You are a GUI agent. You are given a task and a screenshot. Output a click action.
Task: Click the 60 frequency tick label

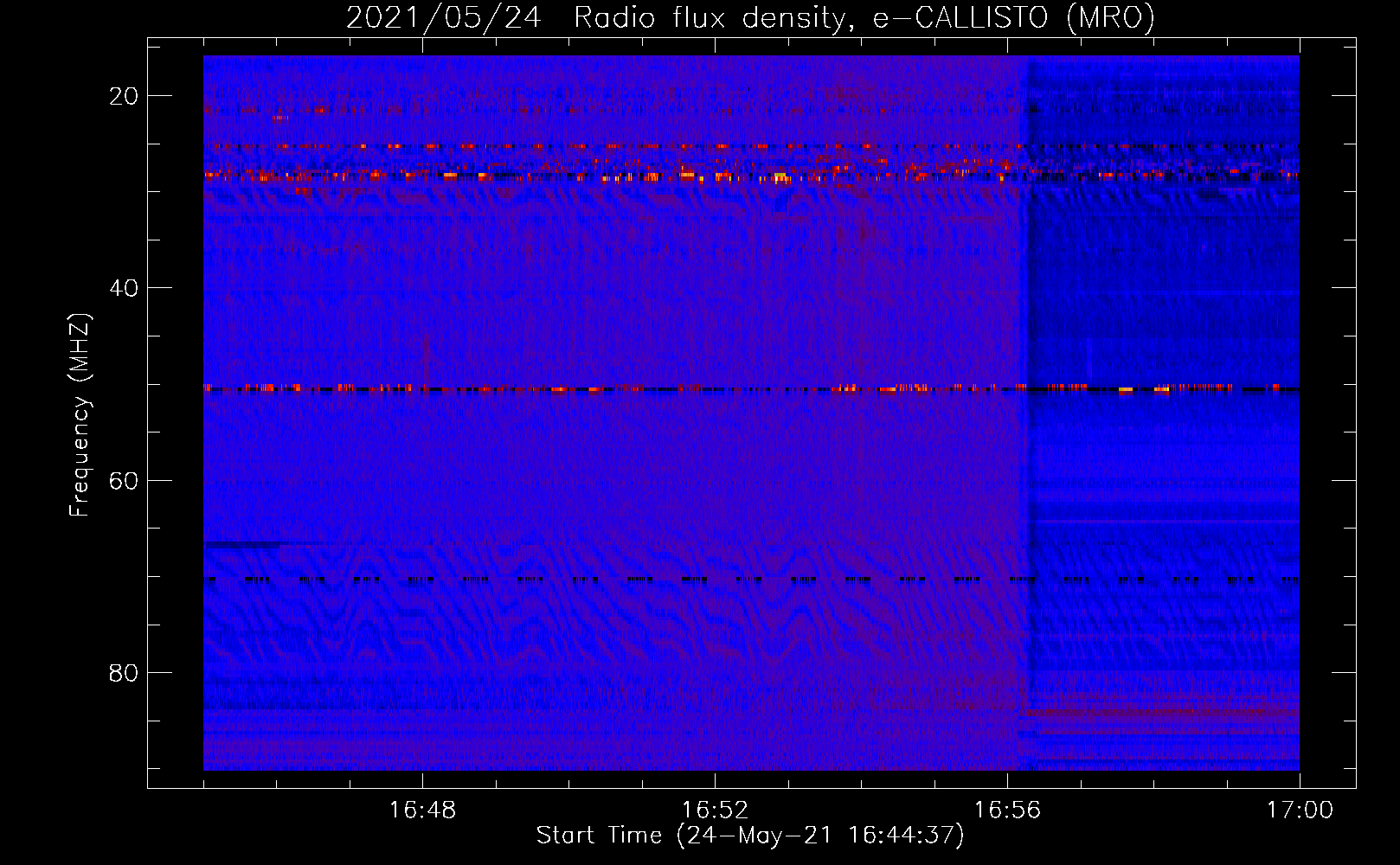pyautogui.click(x=125, y=480)
